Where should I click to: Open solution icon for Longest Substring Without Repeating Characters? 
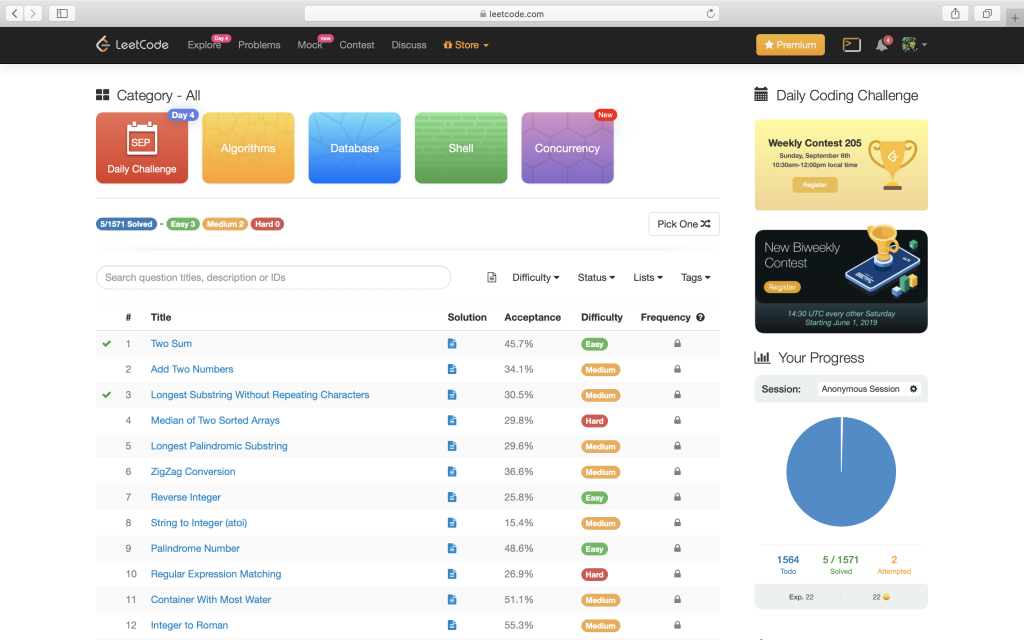click(452, 394)
